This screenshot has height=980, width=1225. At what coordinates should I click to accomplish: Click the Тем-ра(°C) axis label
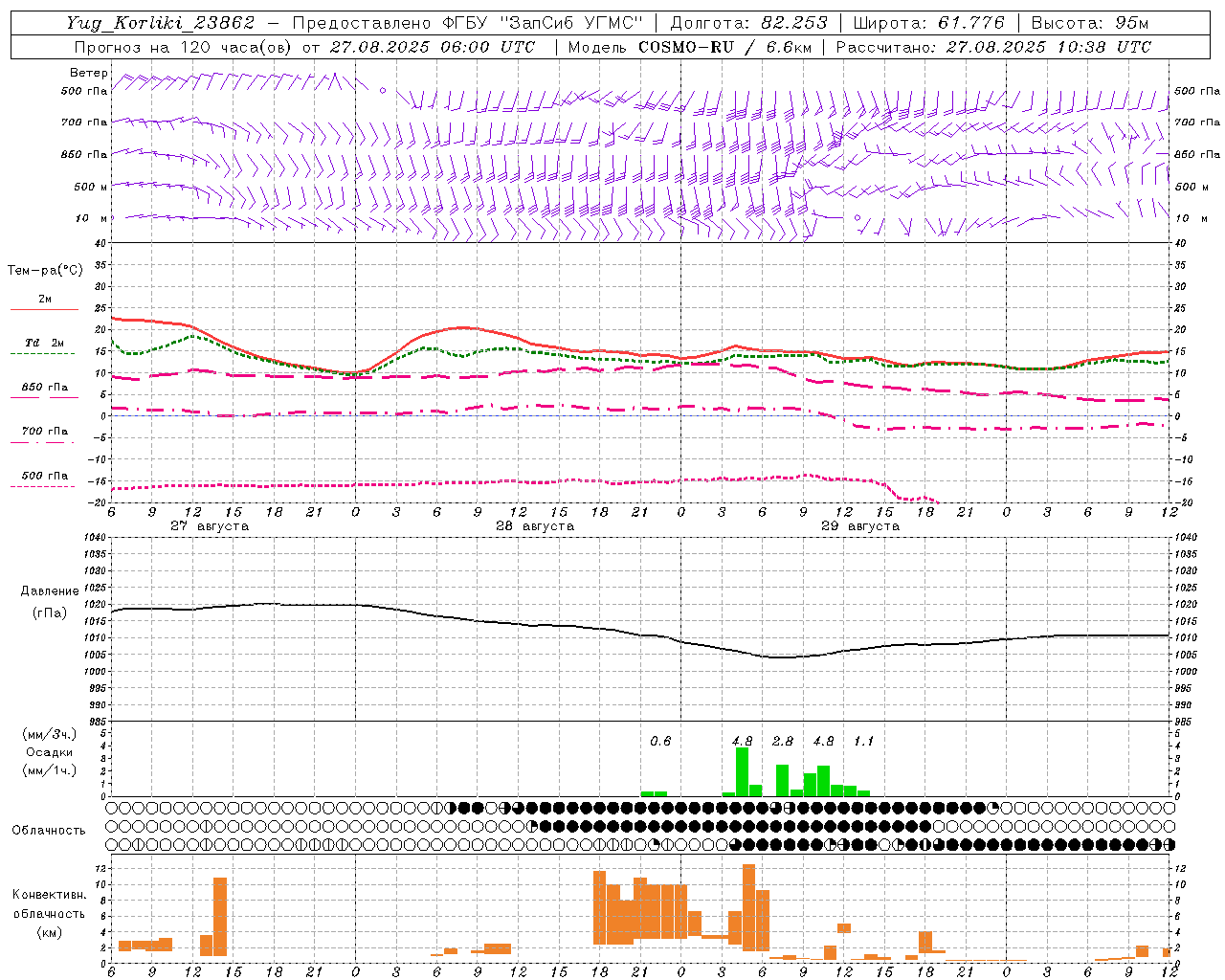45,271
